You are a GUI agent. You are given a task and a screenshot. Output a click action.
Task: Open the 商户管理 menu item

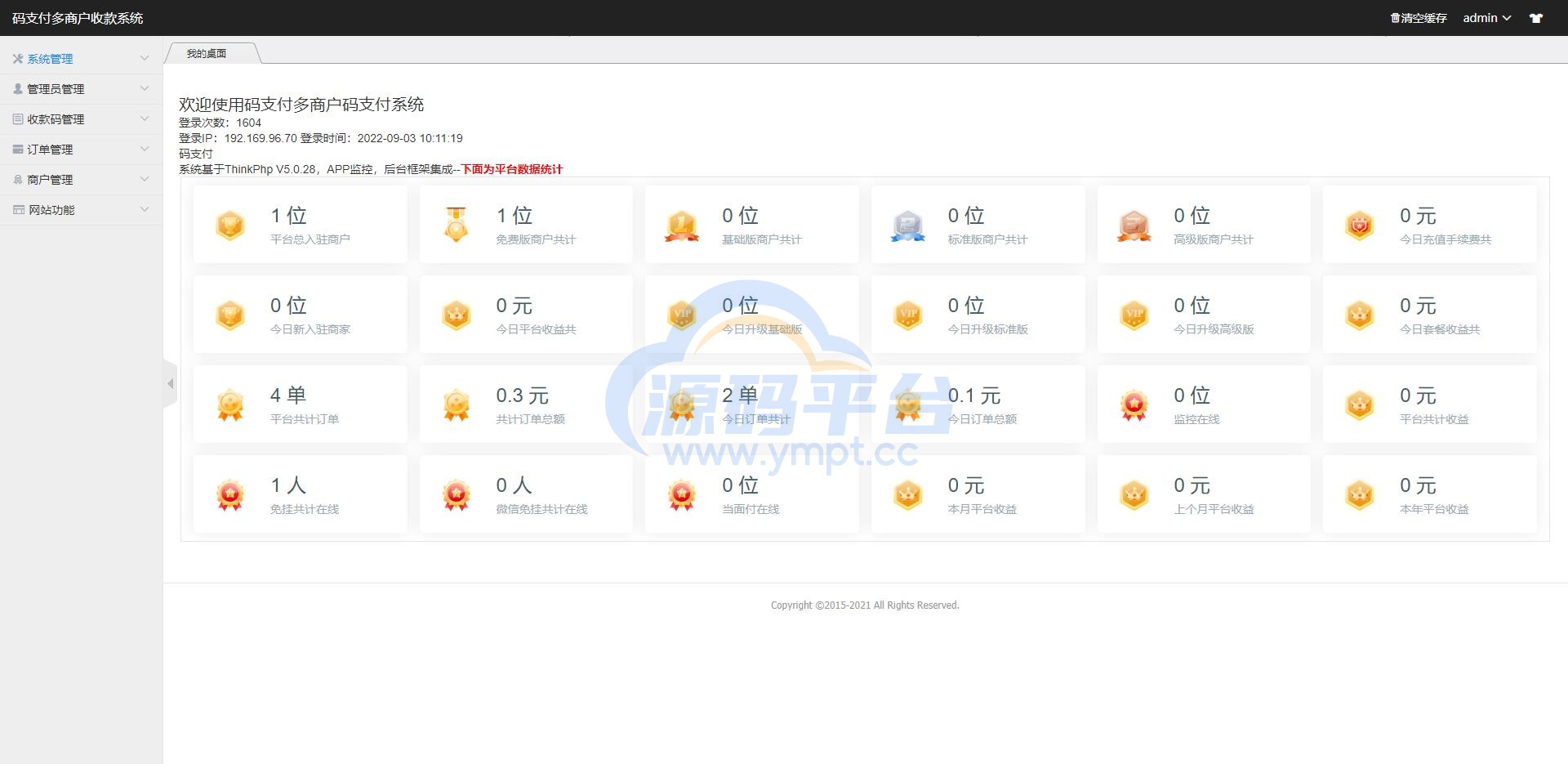[x=82, y=180]
